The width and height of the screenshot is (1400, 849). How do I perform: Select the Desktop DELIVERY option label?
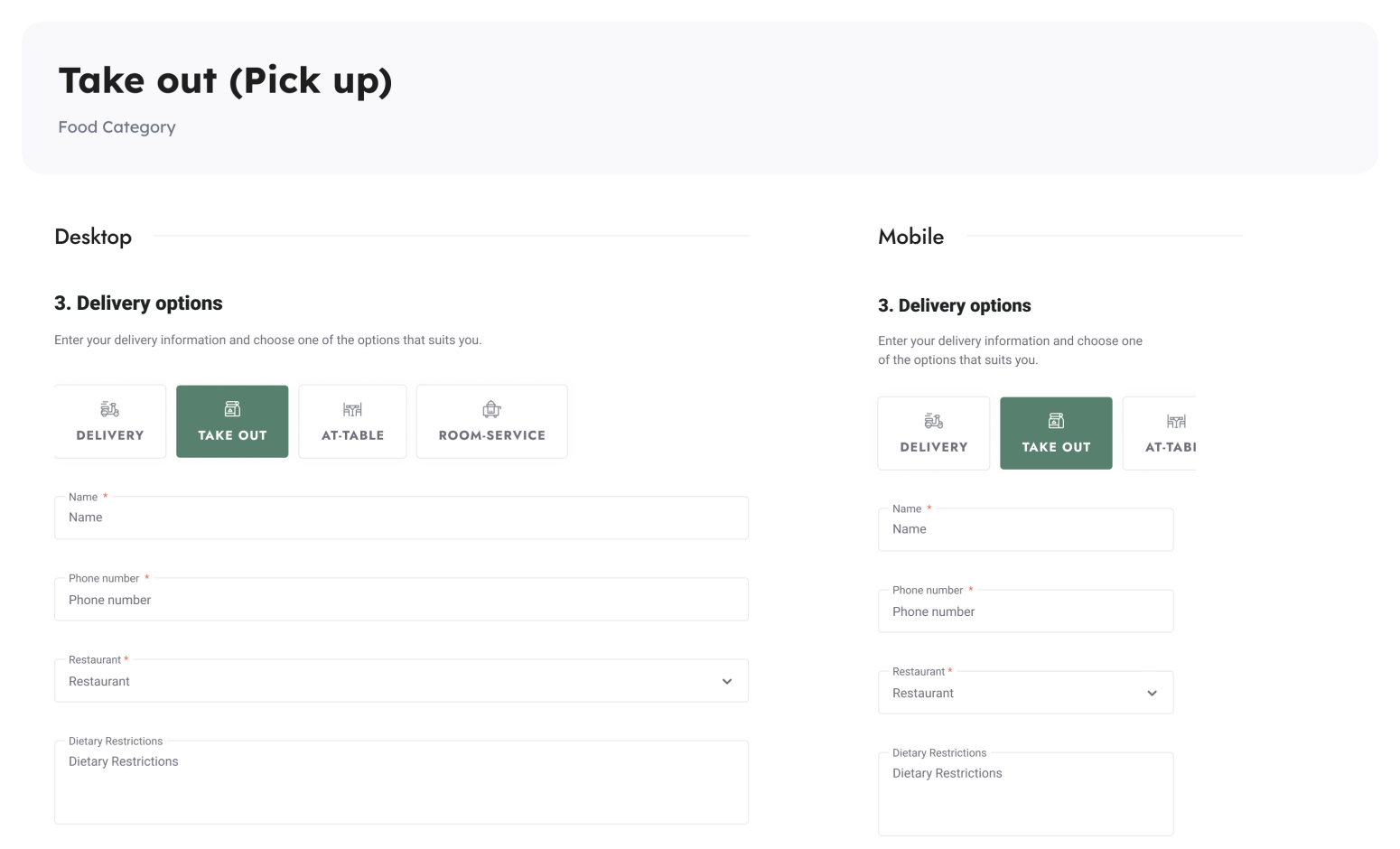pos(110,435)
